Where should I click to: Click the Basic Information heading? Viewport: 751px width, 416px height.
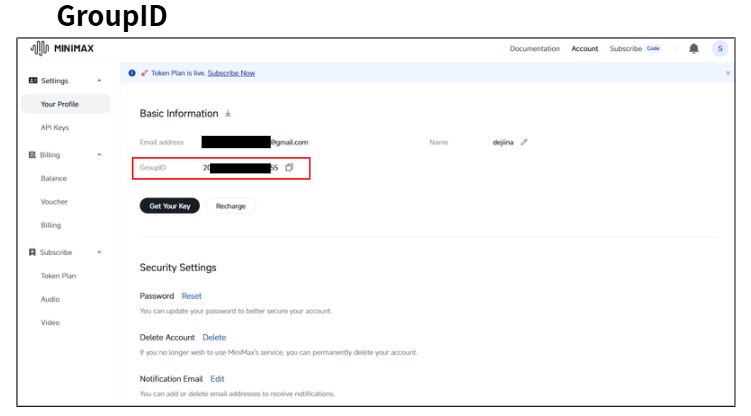point(179,113)
